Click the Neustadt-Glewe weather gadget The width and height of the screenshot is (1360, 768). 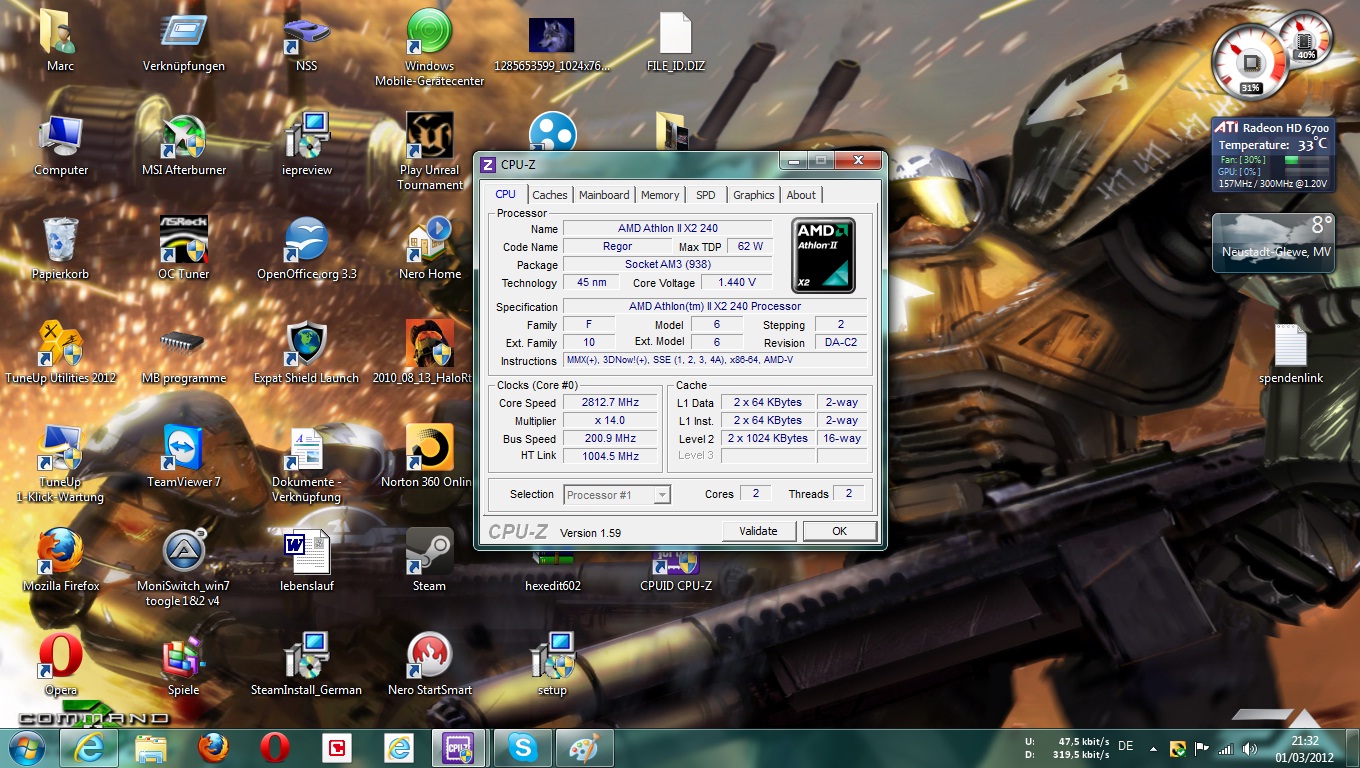(x=1273, y=243)
